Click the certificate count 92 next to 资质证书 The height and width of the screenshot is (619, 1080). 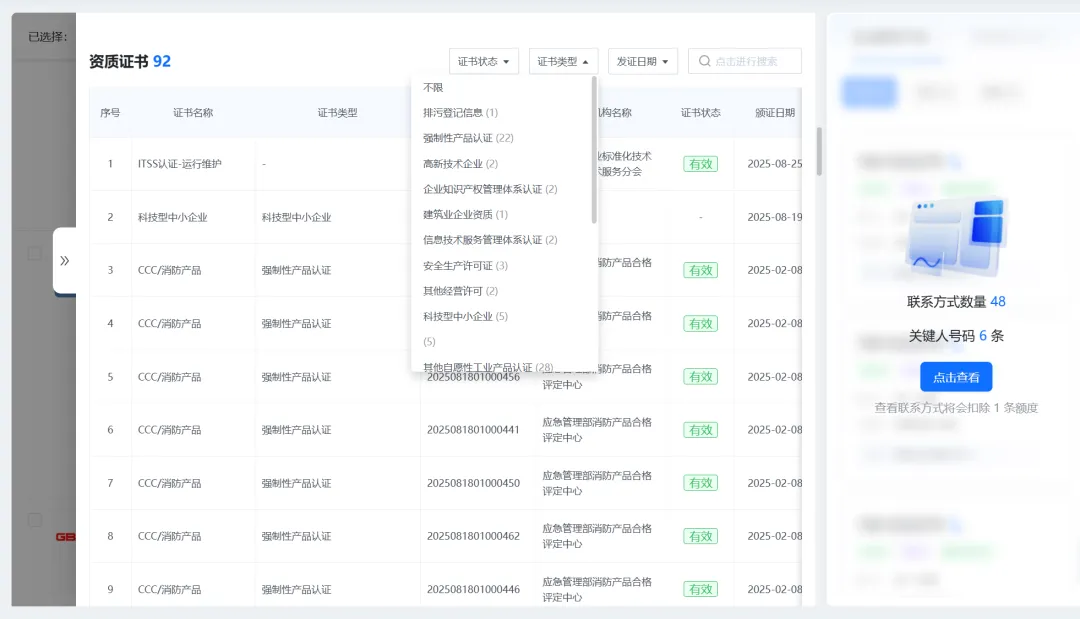coord(163,61)
